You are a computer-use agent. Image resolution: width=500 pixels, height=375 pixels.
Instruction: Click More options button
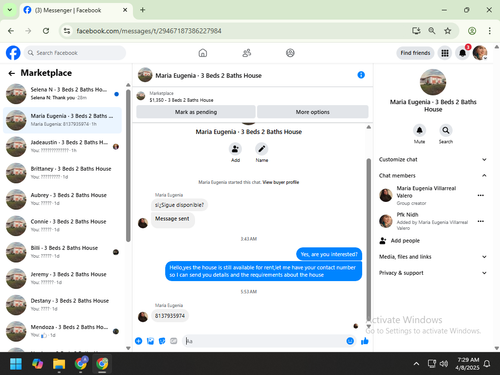(313, 112)
